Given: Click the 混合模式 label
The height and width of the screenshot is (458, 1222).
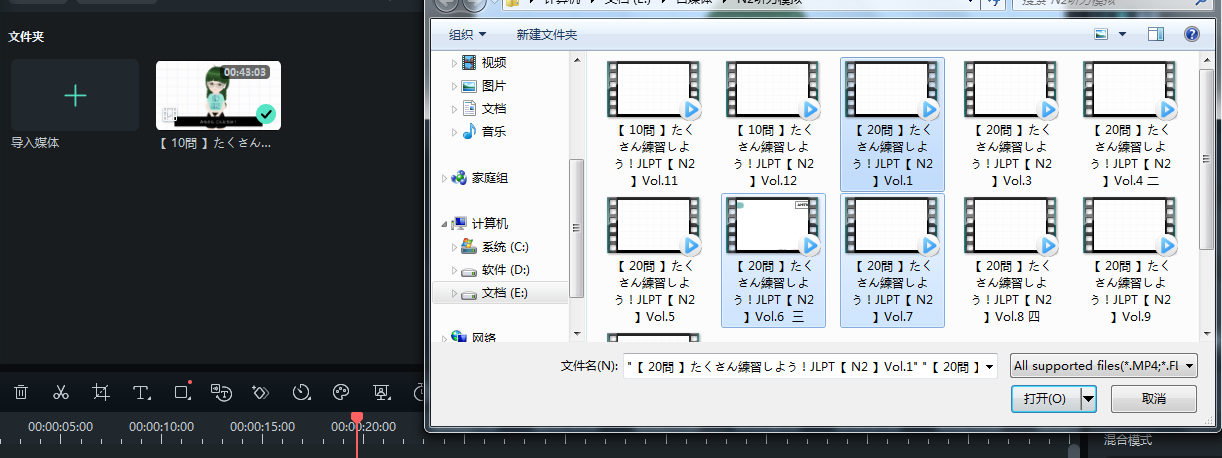Looking at the screenshot, I should point(1128,439).
